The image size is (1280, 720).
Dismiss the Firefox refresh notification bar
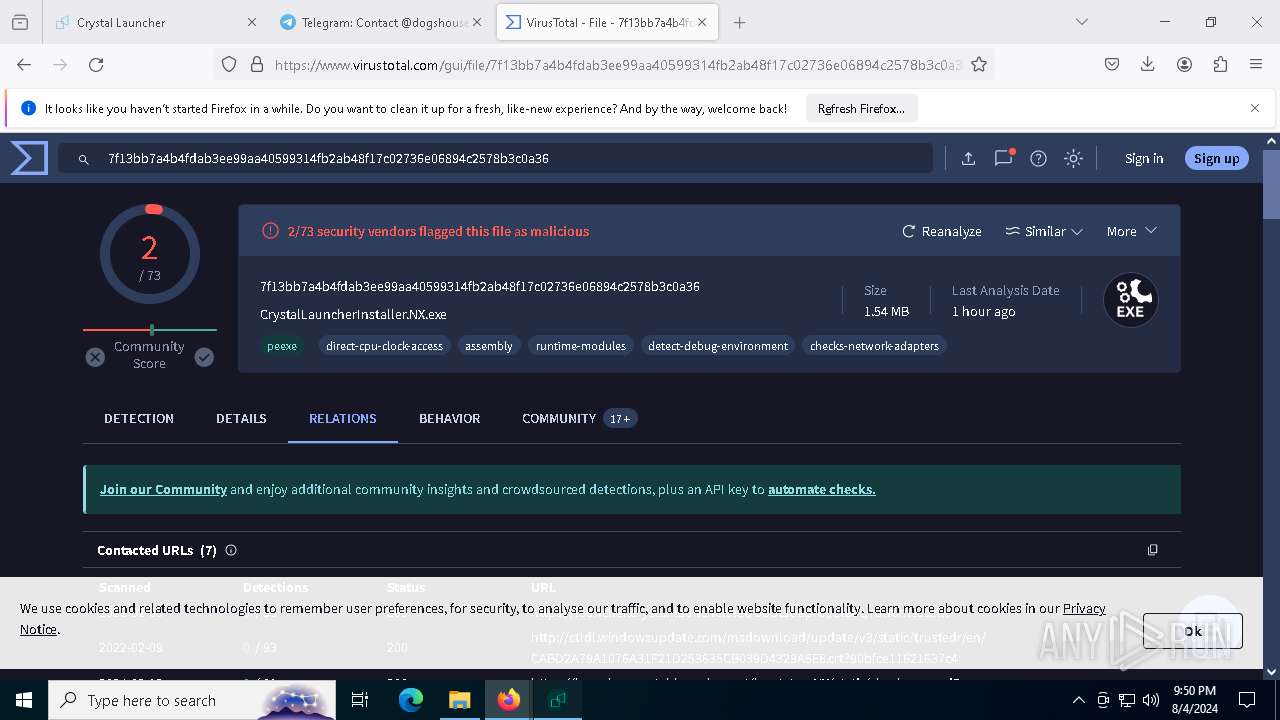pos(1255,108)
